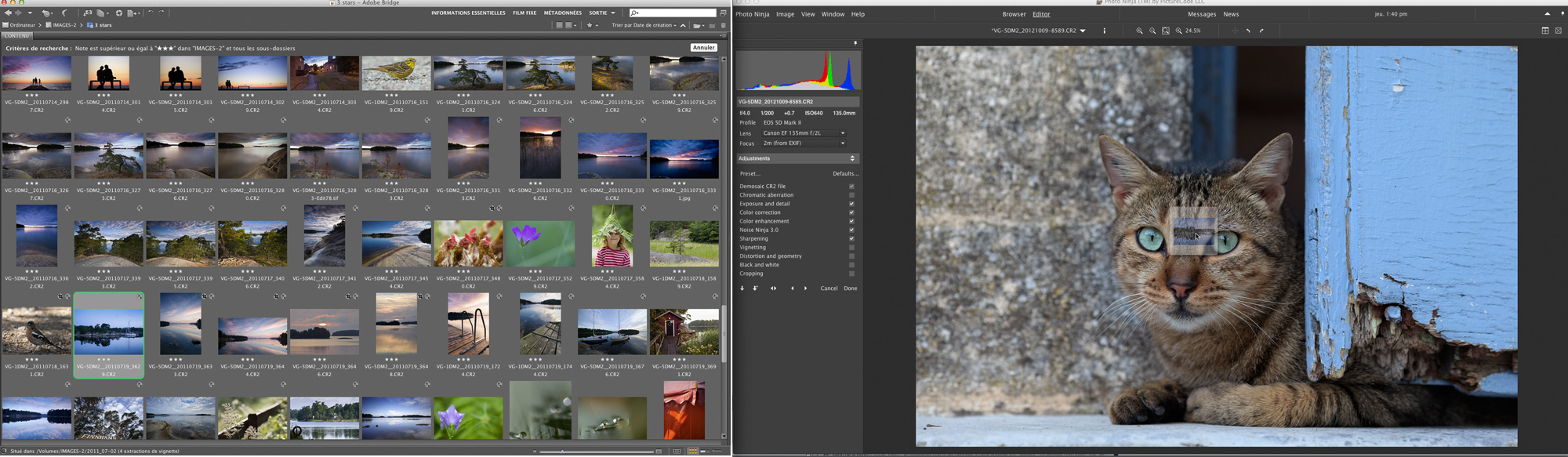Toggle Chromatic aberration checkbox
Image resolution: width=1568 pixels, height=457 pixels.
[x=851, y=195]
